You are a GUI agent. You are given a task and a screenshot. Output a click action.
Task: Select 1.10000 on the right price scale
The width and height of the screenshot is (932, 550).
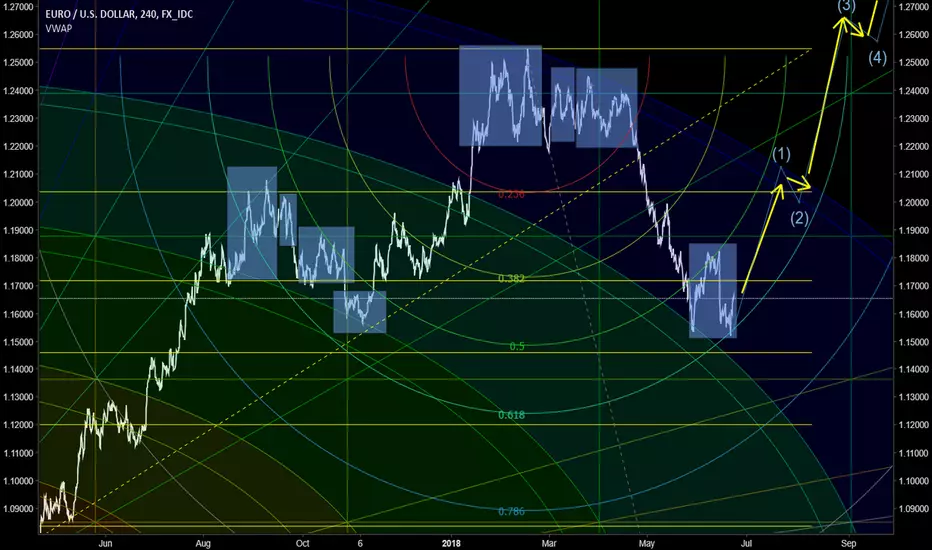pyautogui.click(x=914, y=481)
